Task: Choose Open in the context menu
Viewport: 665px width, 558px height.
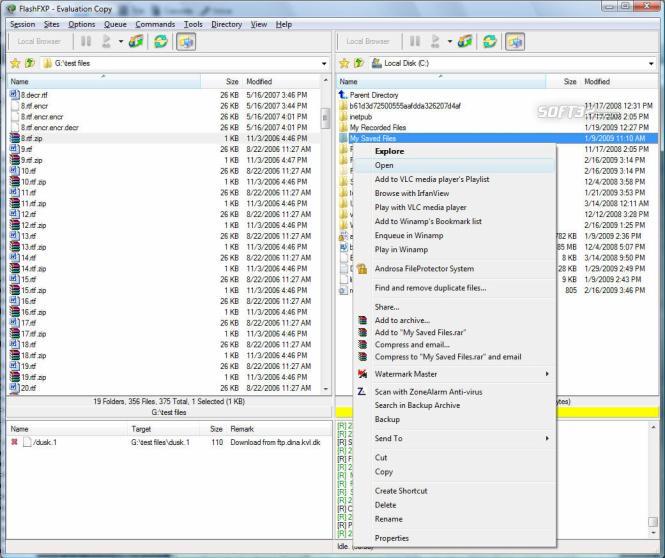Action: [454, 165]
